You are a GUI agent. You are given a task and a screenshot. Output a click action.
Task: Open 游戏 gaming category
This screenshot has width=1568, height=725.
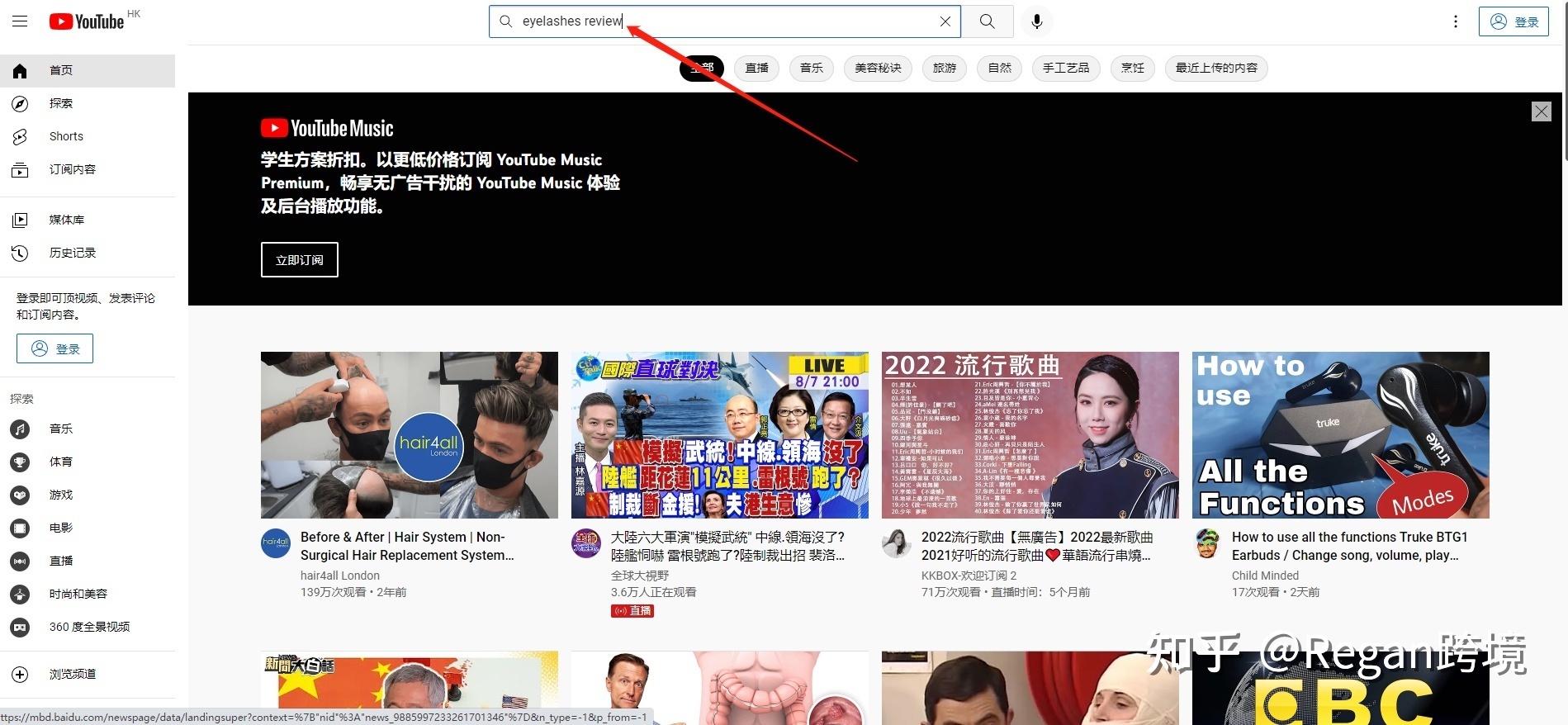pyautogui.click(x=88, y=495)
